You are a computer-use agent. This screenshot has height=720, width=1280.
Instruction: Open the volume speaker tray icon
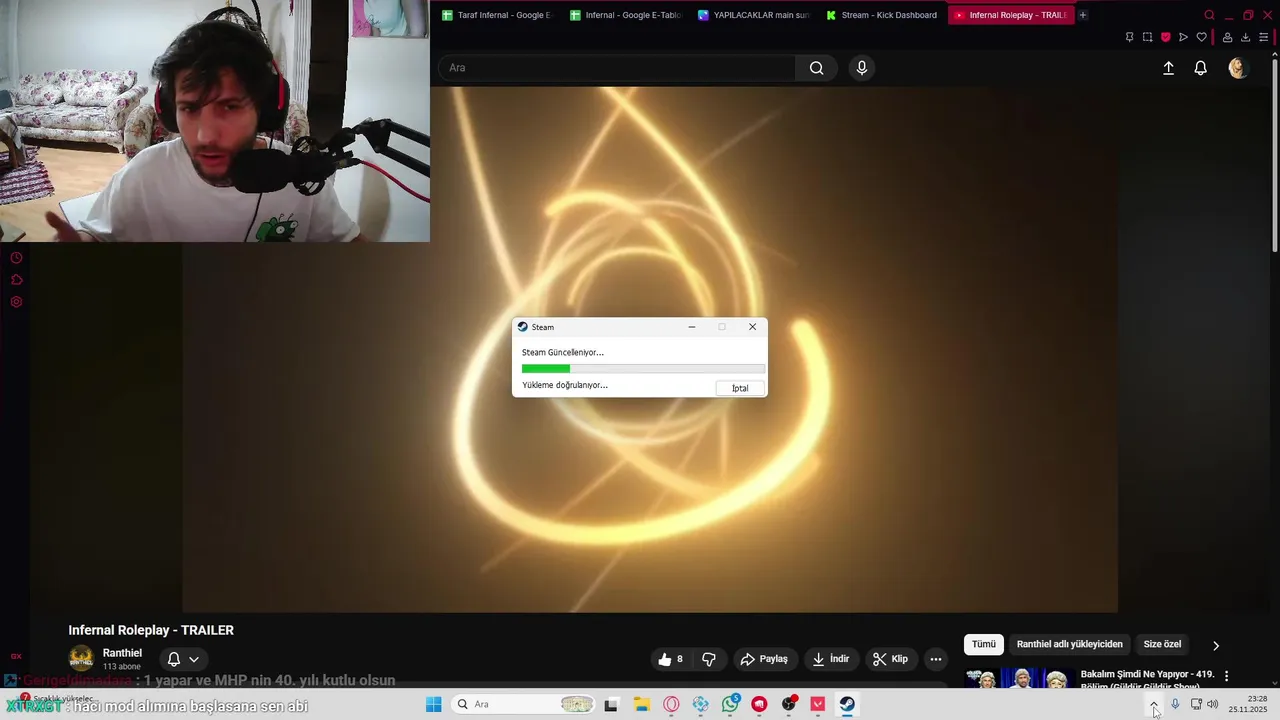[1213, 704]
